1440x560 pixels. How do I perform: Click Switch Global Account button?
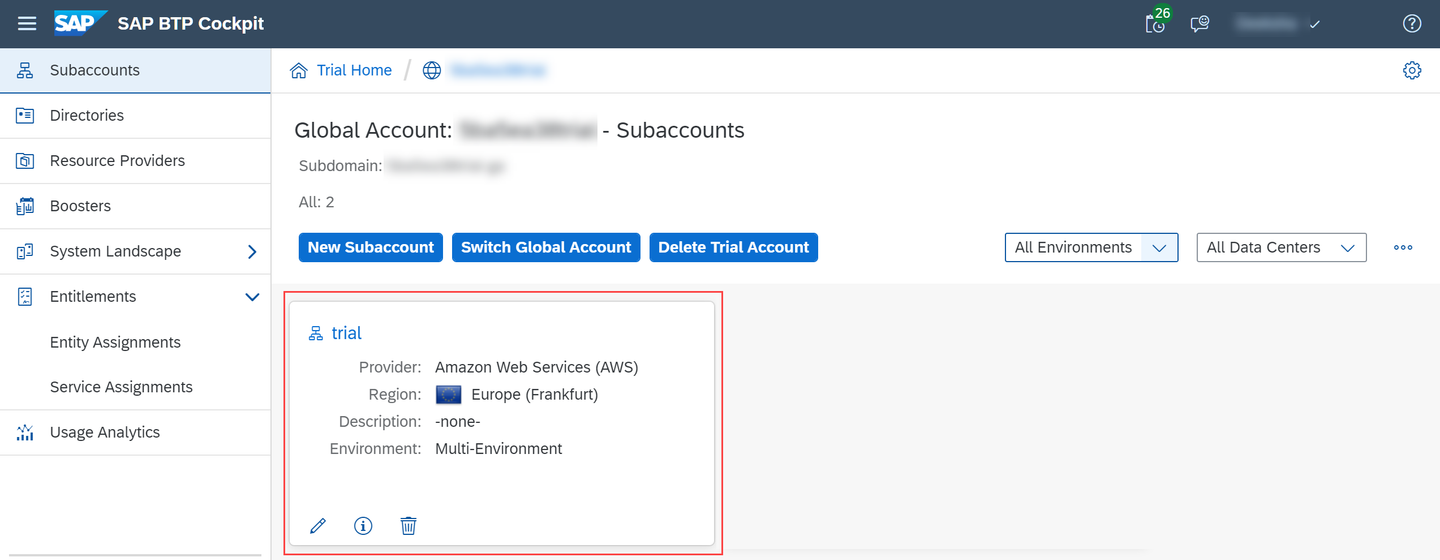[546, 247]
